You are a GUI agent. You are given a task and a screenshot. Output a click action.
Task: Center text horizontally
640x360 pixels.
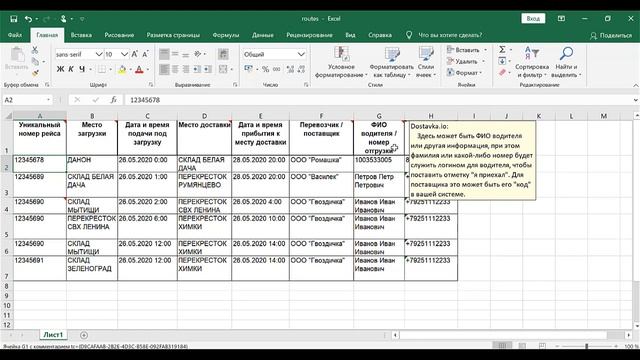point(175,69)
